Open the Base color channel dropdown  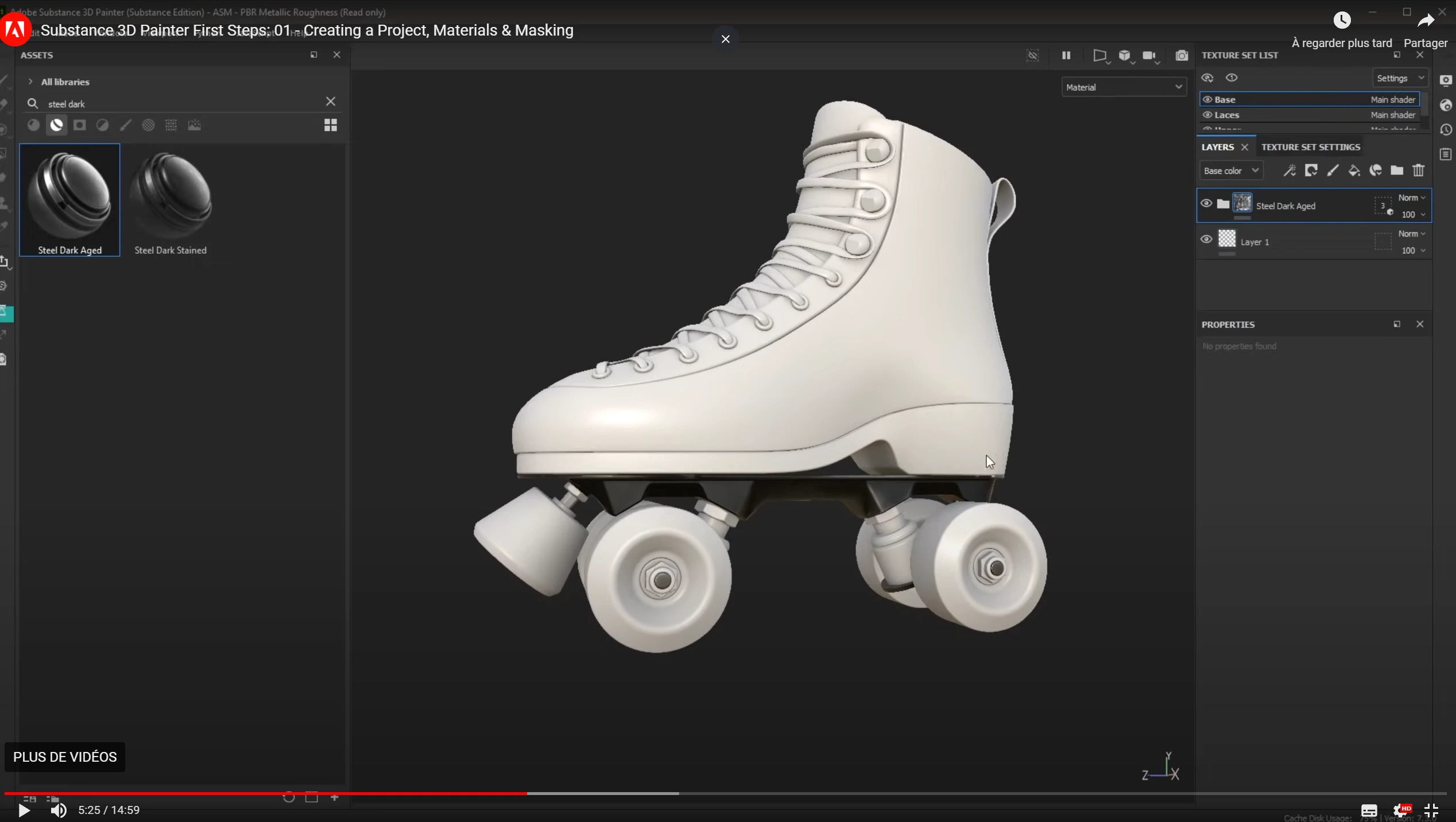coord(1231,171)
